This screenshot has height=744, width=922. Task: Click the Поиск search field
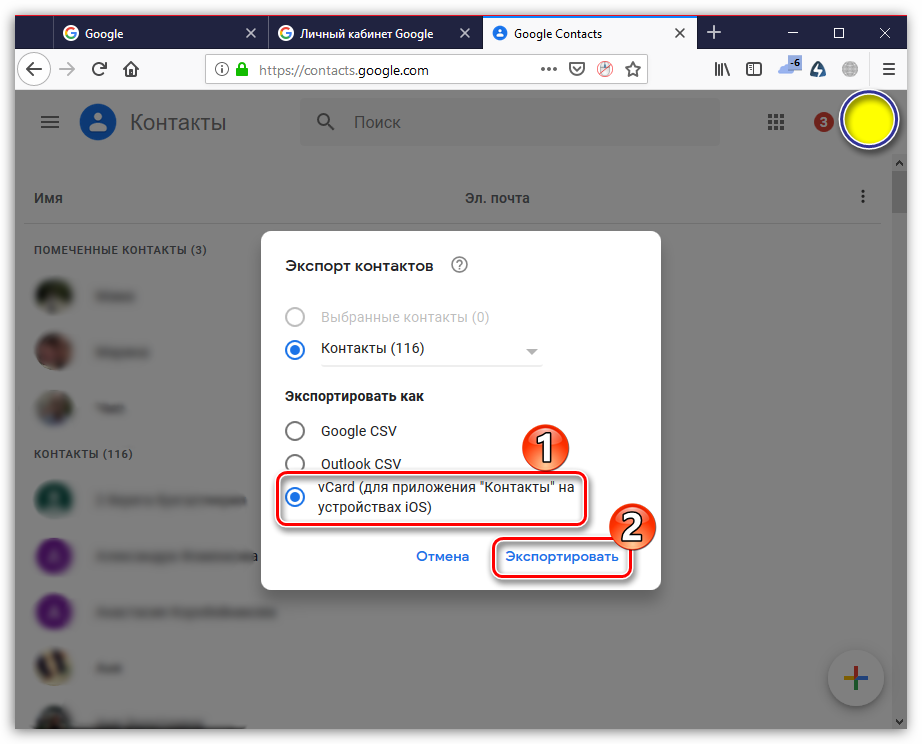click(x=510, y=122)
